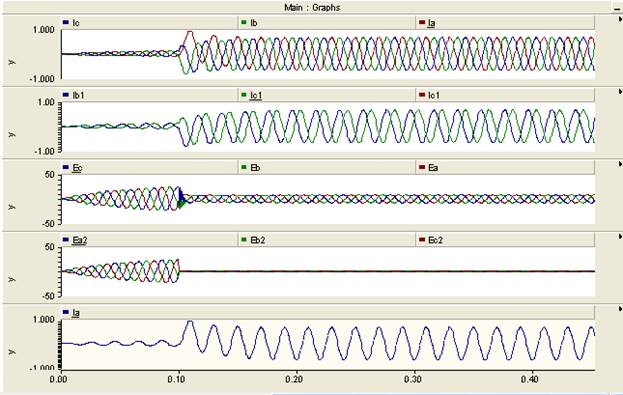Select the Ec curve legend label
Viewport: 623px width, 395px height.
[x=77, y=168]
